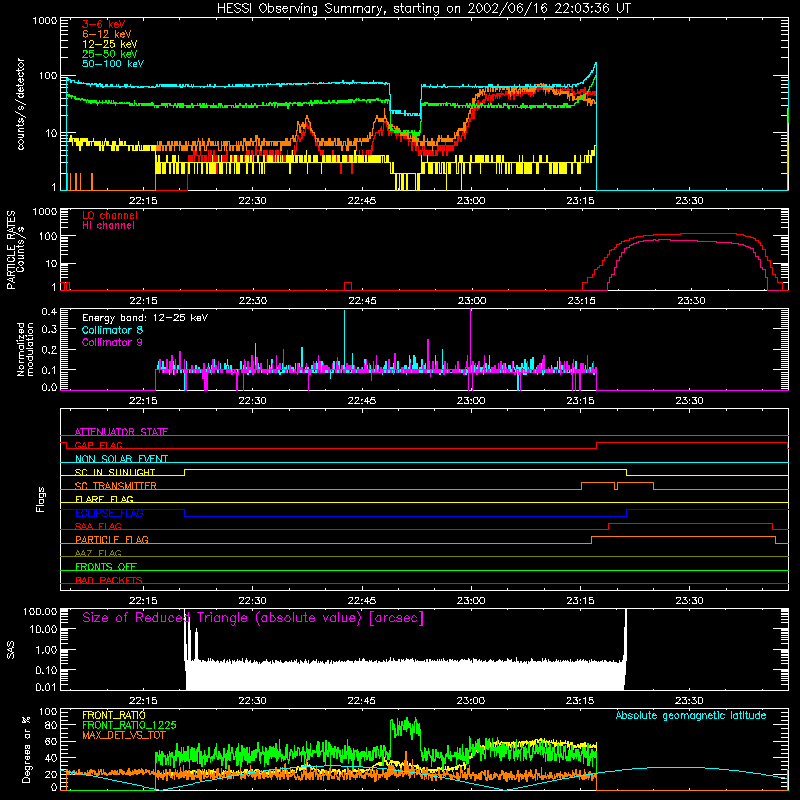Click 23:15 tick under the flags panel

[x=581, y=601]
